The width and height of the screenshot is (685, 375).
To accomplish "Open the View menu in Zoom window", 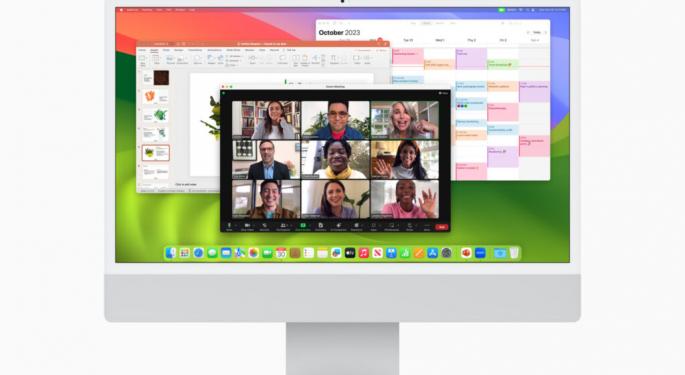I will pos(444,93).
